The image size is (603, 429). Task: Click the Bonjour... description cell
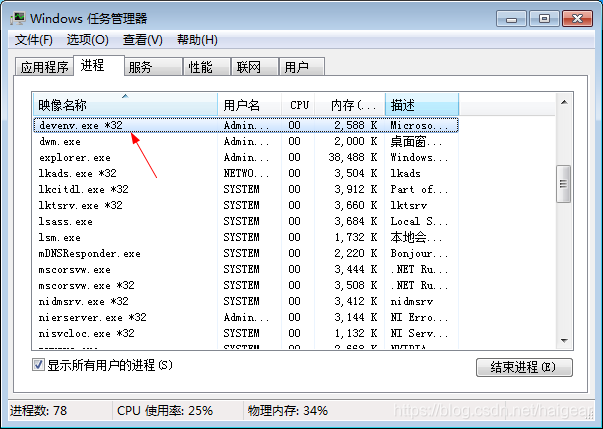point(419,253)
